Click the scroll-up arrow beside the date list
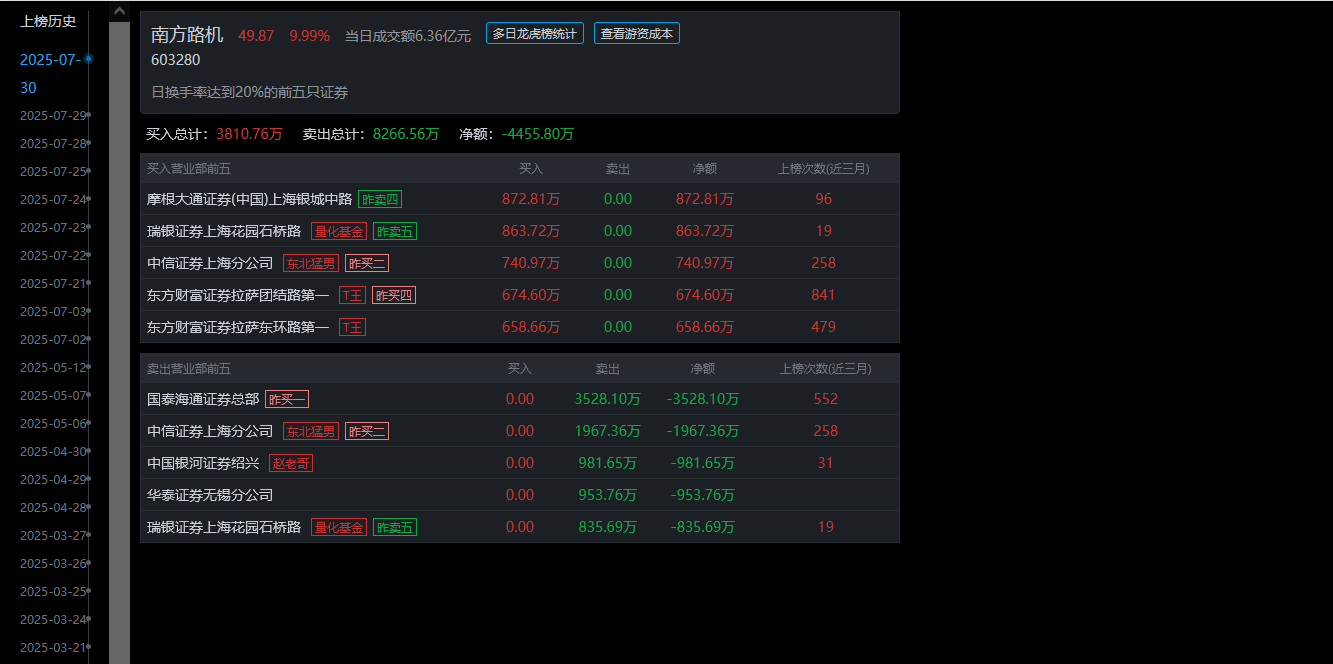1333x664 pixels. [x=119, y=11]
